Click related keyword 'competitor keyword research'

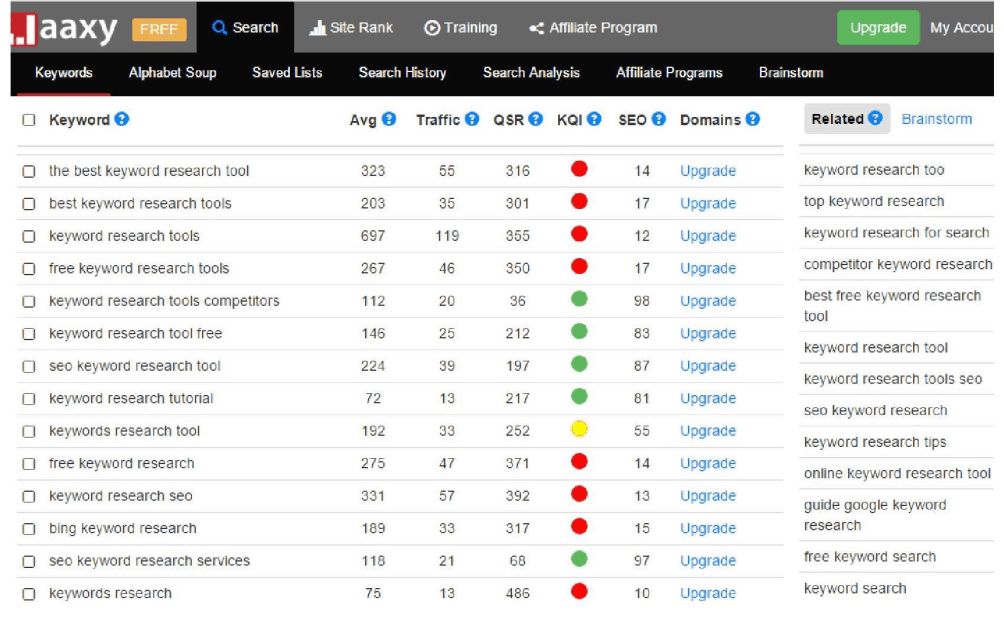point(898,264)
